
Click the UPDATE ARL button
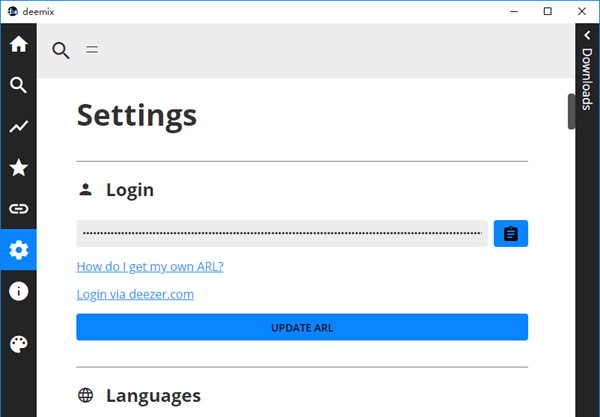click(x=302, y=327)
